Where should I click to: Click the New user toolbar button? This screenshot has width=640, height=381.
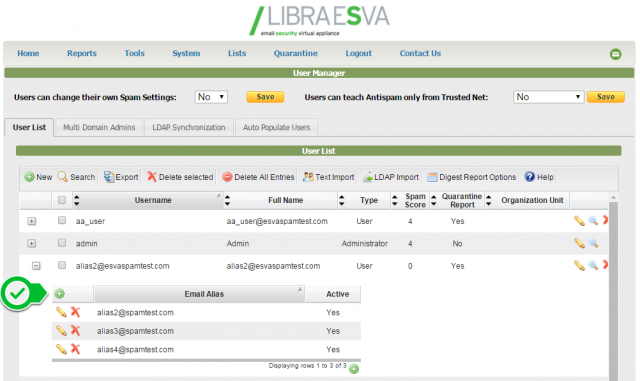(x=38, y=177)
